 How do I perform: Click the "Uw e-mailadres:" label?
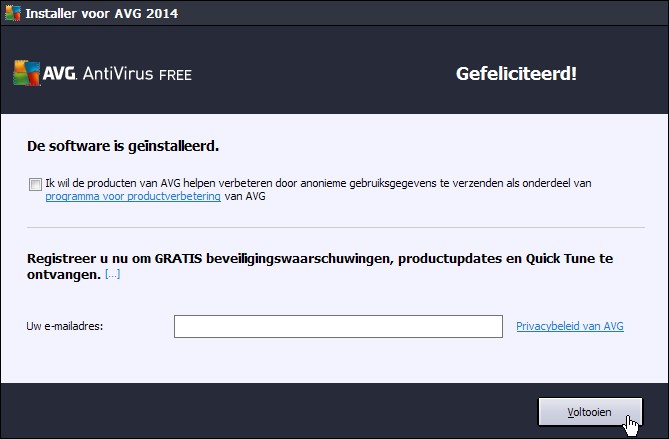tap(67, 327)
